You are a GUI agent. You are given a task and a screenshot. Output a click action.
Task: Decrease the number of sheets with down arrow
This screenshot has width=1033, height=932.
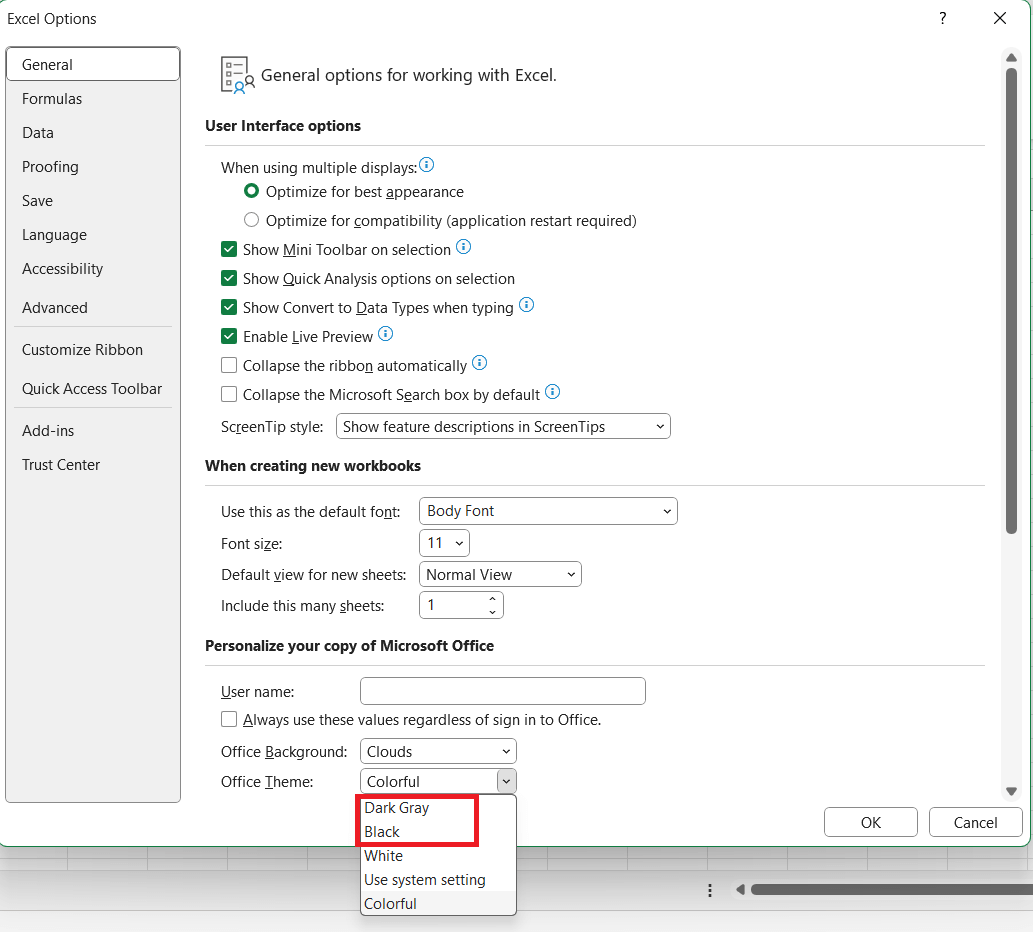coord(492,612)
